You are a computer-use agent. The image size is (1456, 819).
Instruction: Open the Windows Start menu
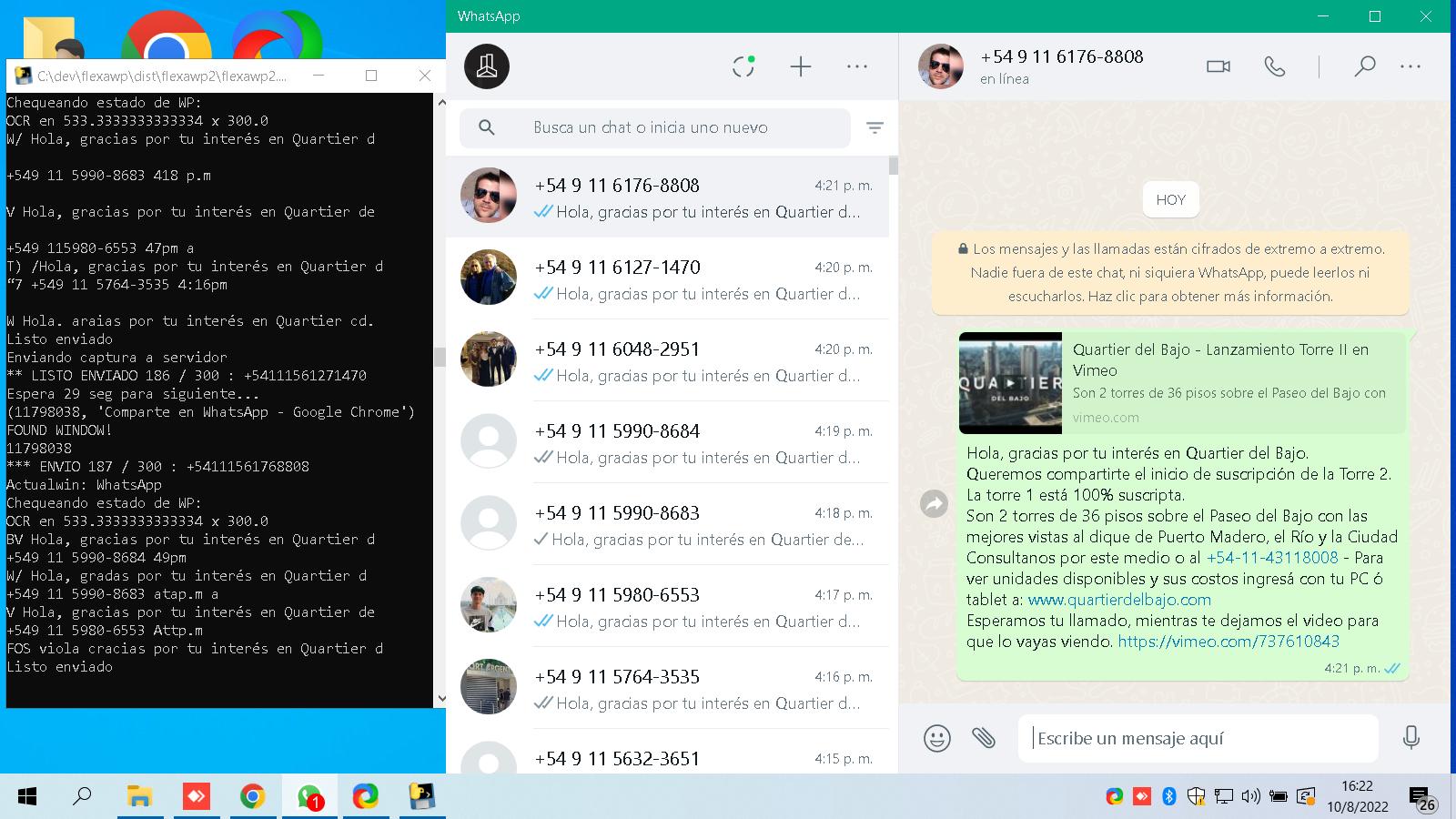27,797
